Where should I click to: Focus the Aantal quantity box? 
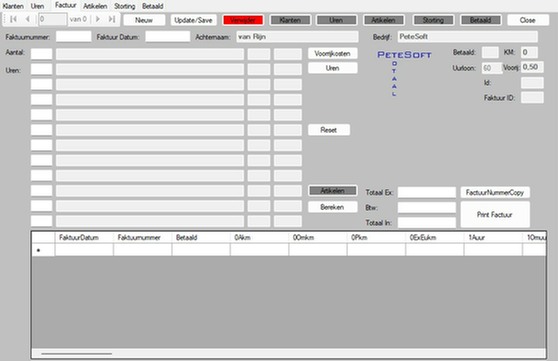pos(41,54)
